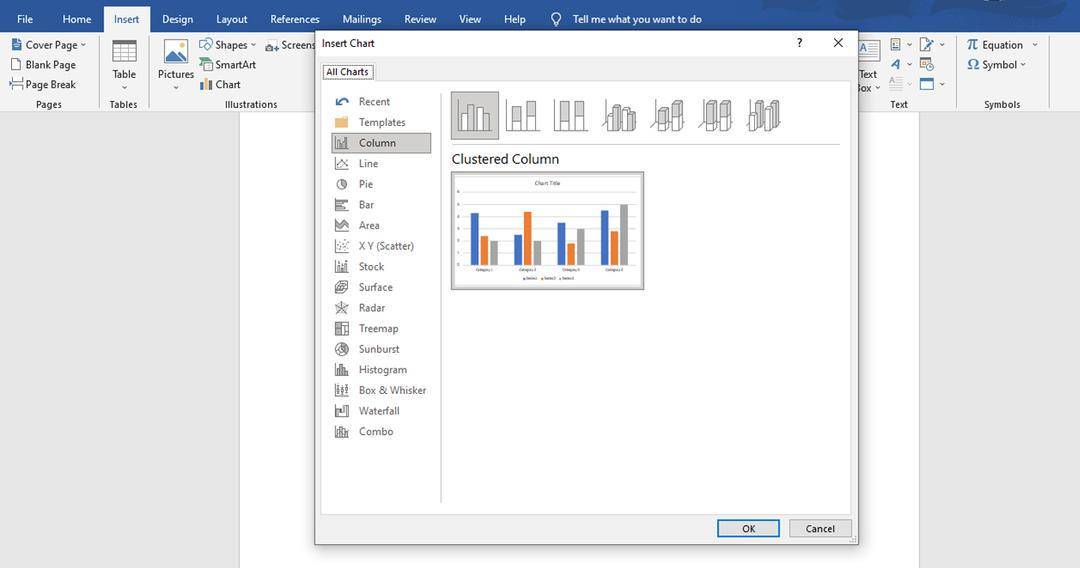Close the Insert Chart dialog

838,43
